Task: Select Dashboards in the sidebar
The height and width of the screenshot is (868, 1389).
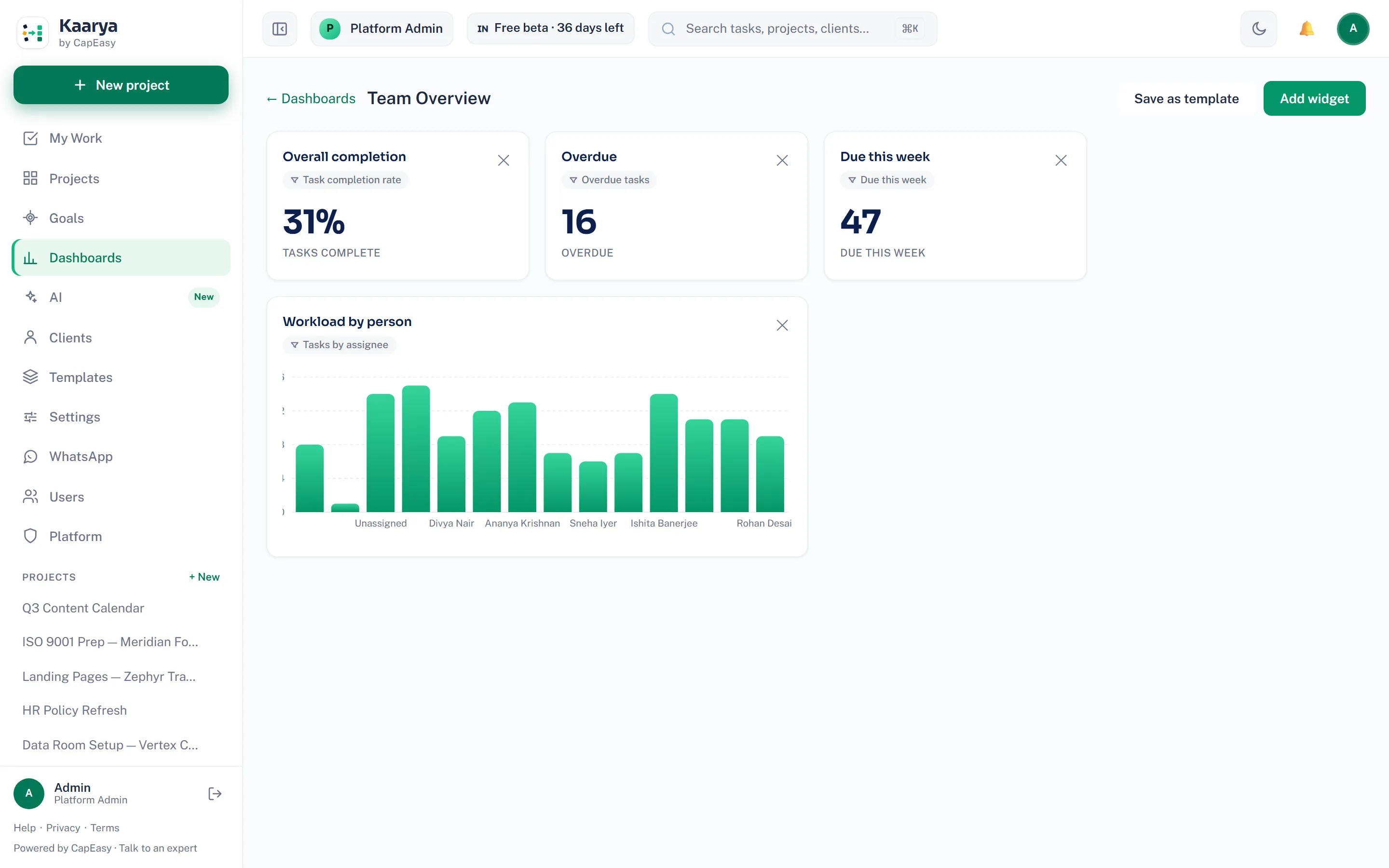Action: [x=121, y=258]
